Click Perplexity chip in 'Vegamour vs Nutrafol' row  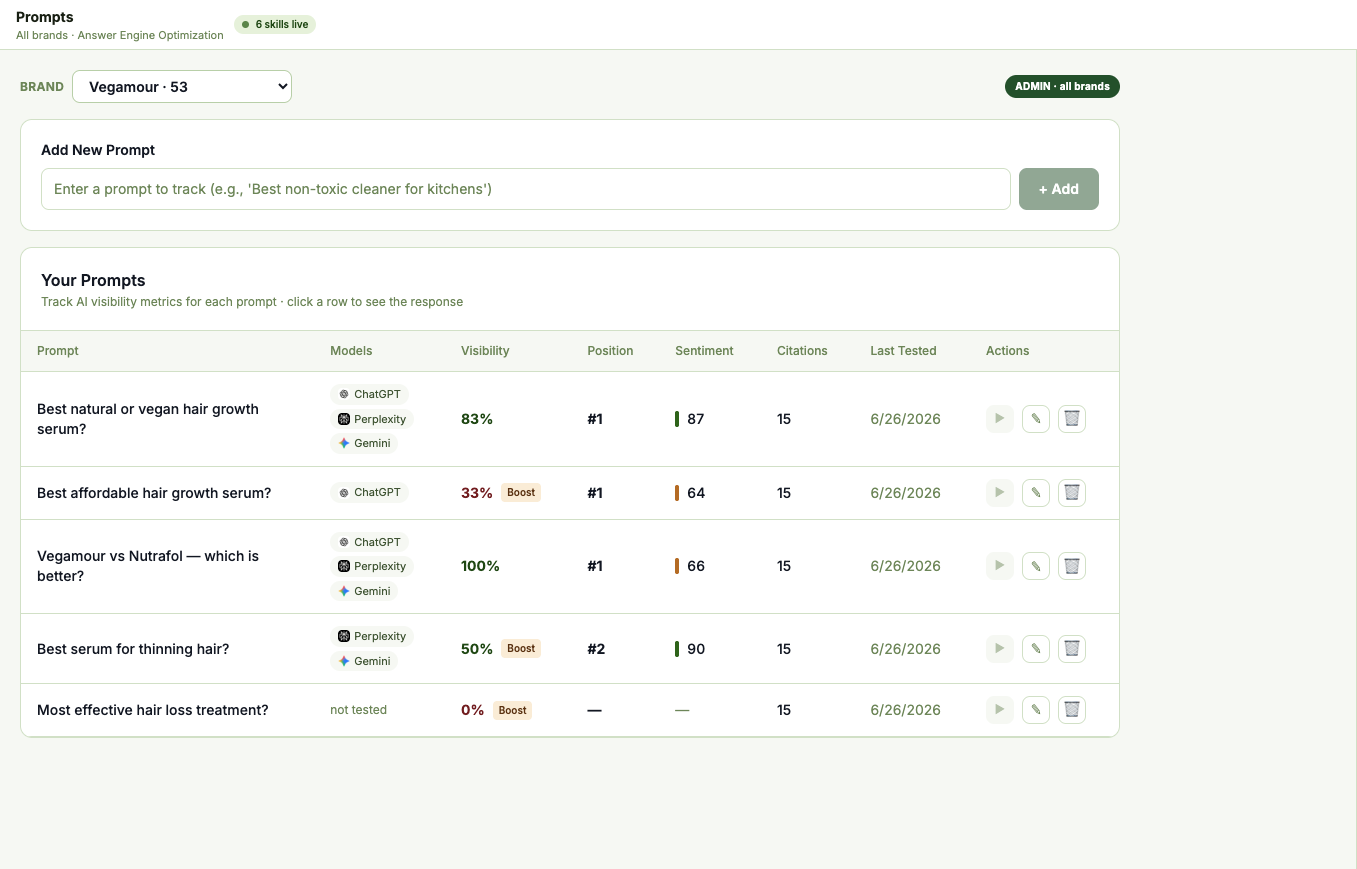[x=372, y=566]
